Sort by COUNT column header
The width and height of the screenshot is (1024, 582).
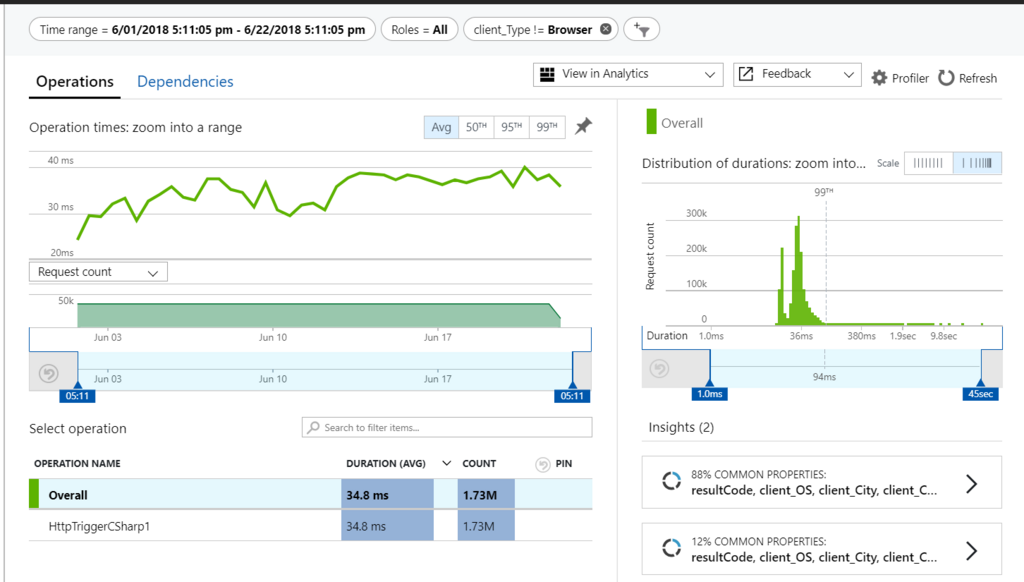479,463
